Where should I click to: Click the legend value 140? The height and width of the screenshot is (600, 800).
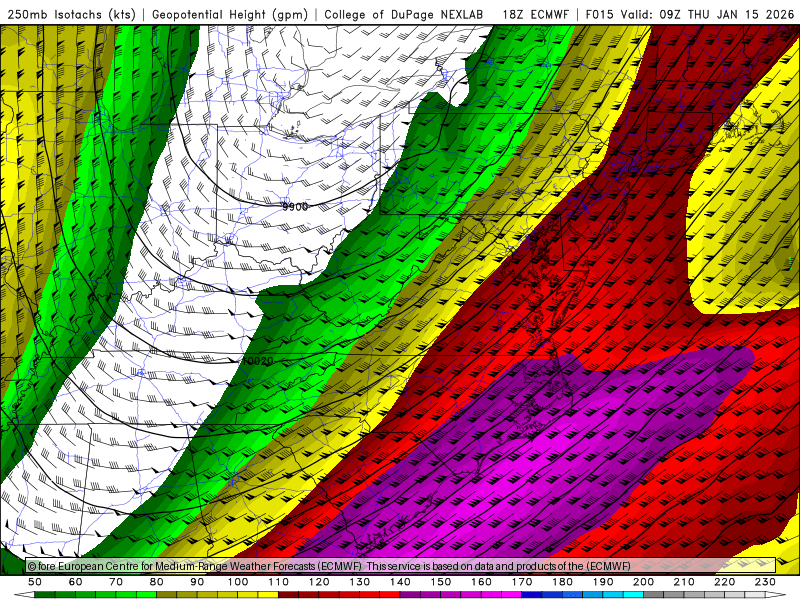point(400,582)
